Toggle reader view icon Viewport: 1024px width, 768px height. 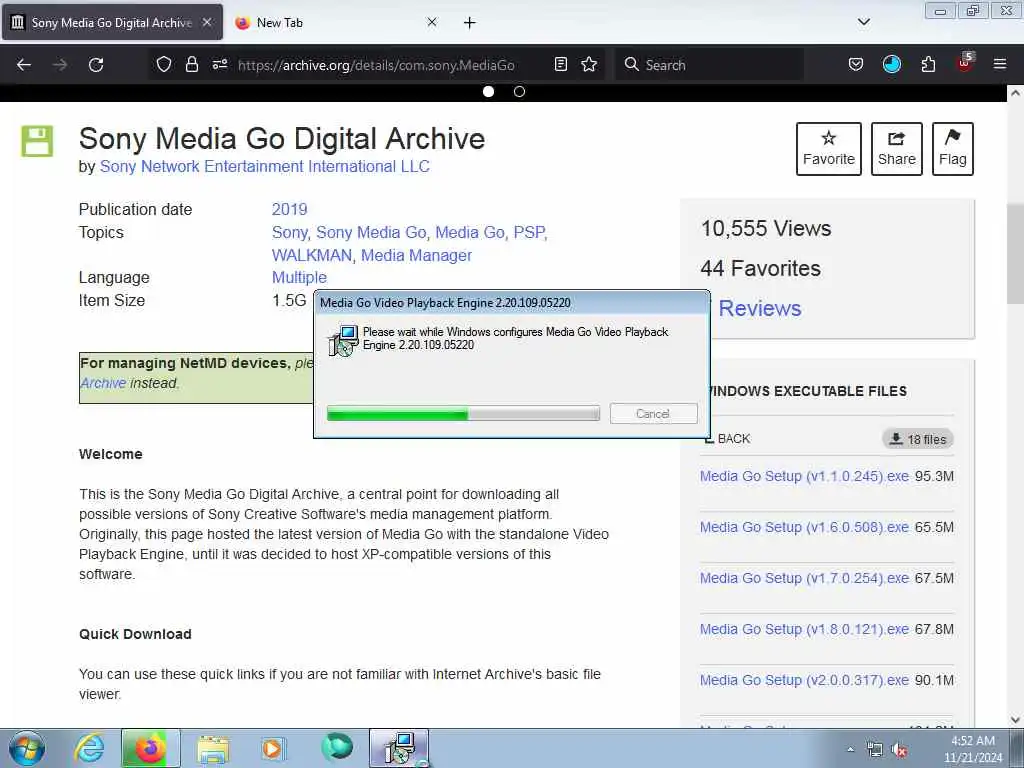pyautogui.click(x=560, y=64)
